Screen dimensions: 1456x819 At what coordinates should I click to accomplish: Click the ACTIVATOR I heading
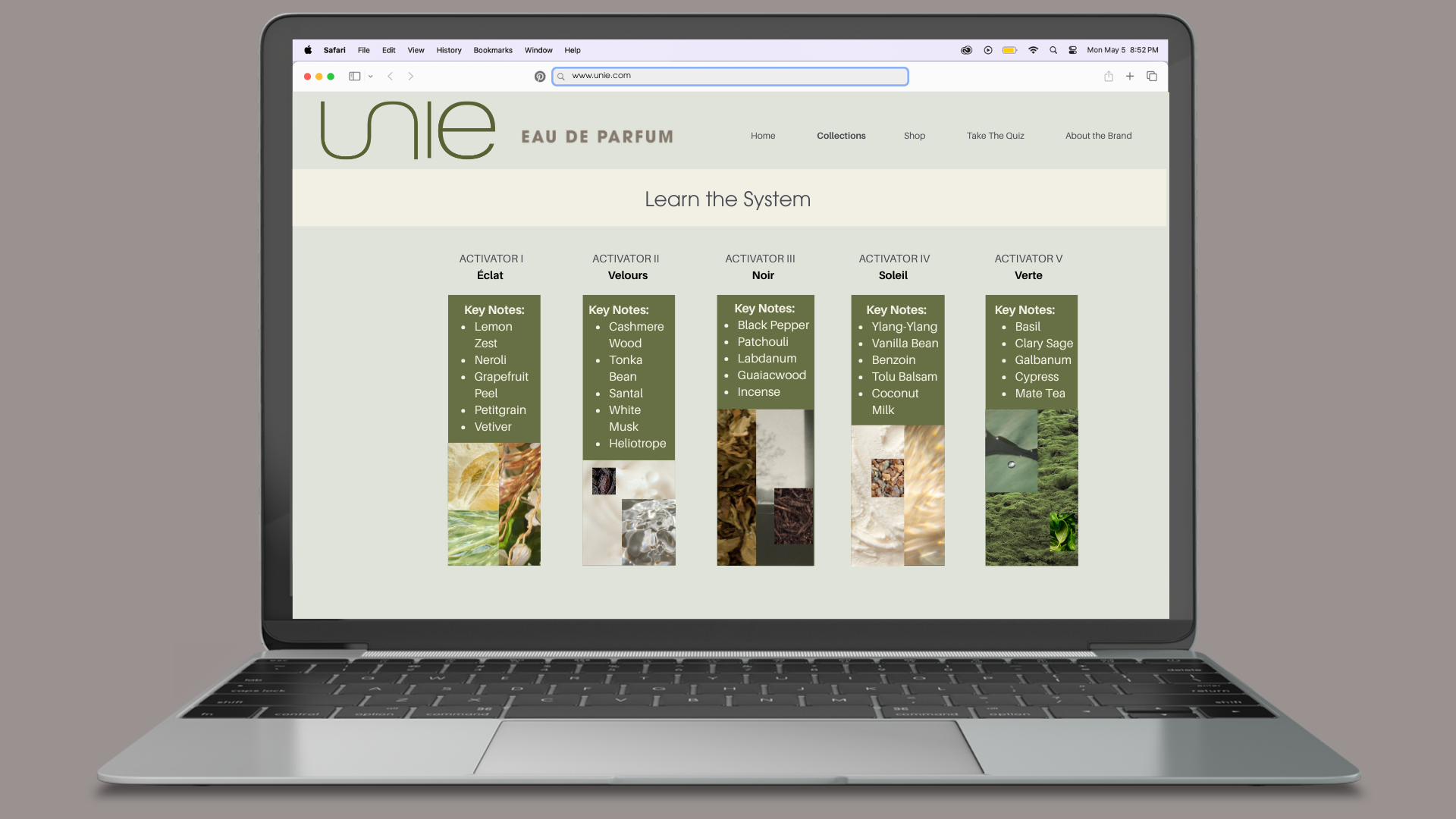(491, 259)
